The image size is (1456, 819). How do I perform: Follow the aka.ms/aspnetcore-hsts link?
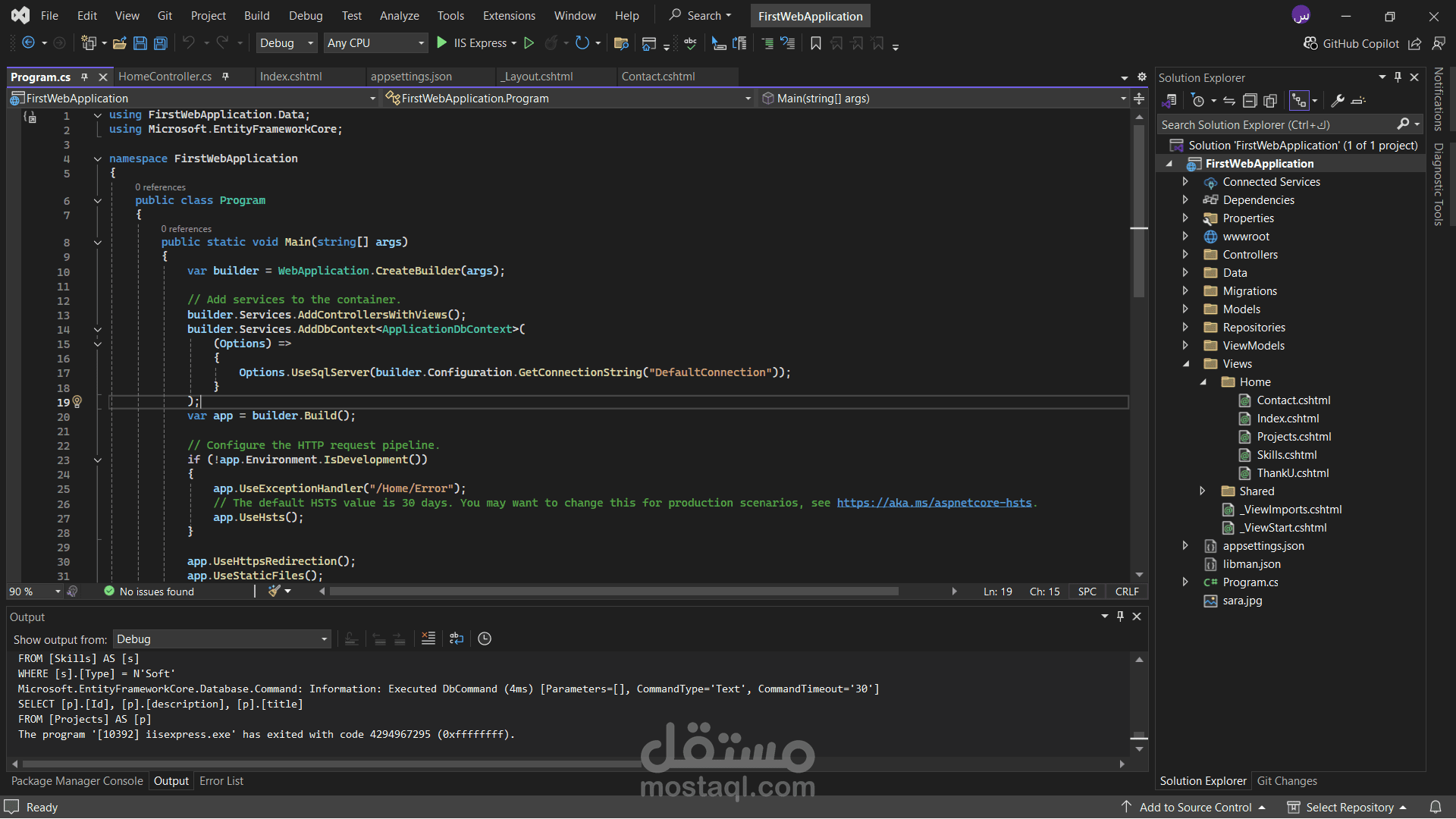[934, 503]
